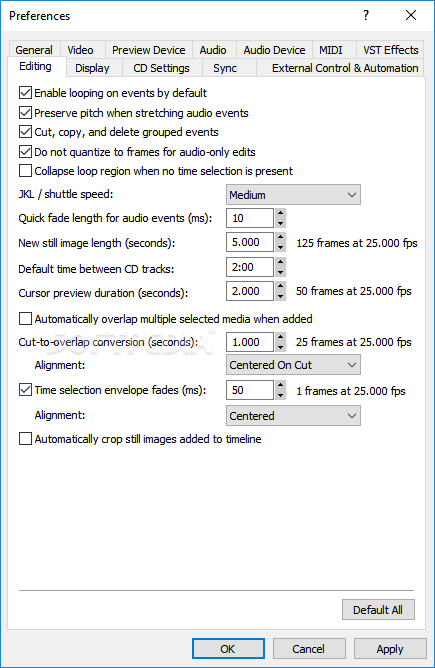Toggle Cut, copy, and delete grouped events
This screenshot has width=435, height=668.
click(26, 132)
